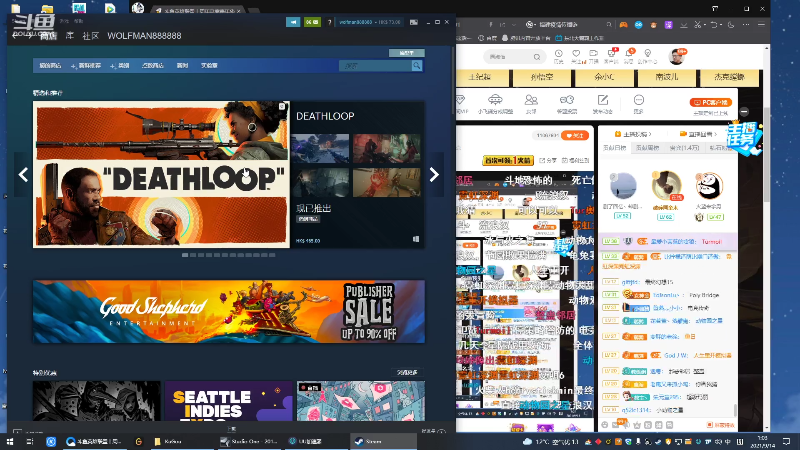800x450 pixels.
Task: Click the Steam store search magnifier icon
Action: pos(417,66)
